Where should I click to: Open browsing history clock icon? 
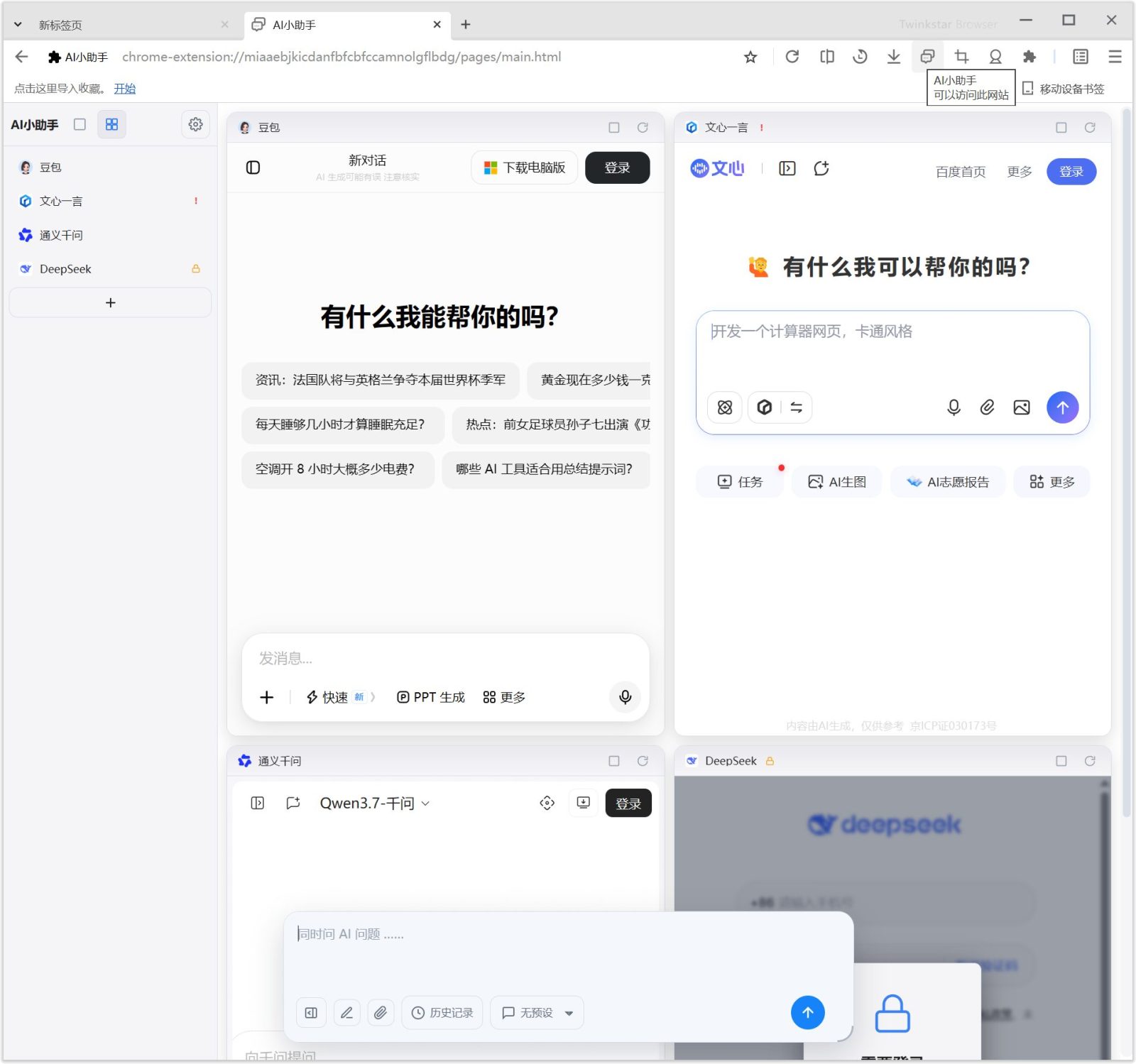click(x=860, y=57)
